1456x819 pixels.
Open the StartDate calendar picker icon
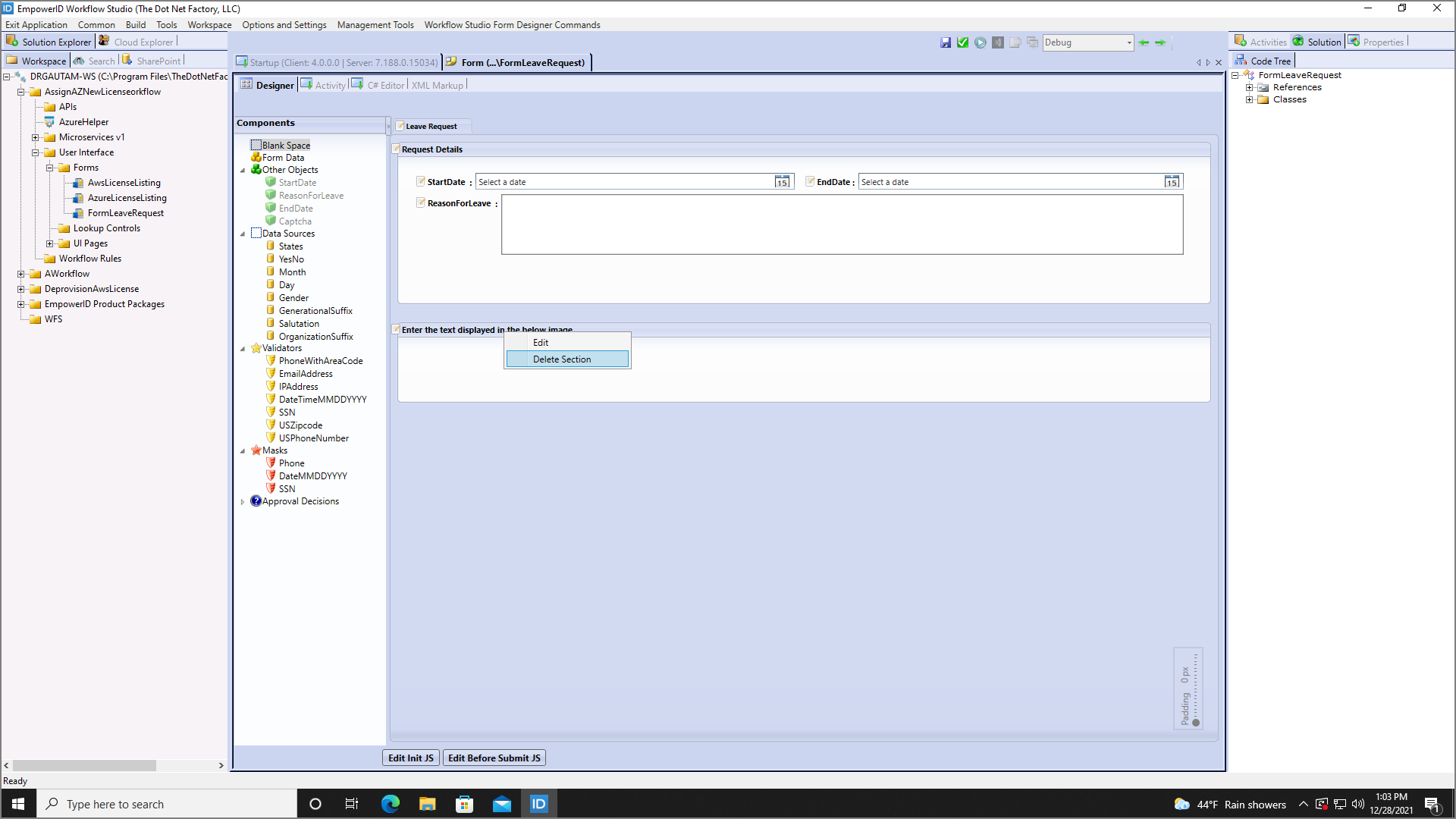pos(782,182)
